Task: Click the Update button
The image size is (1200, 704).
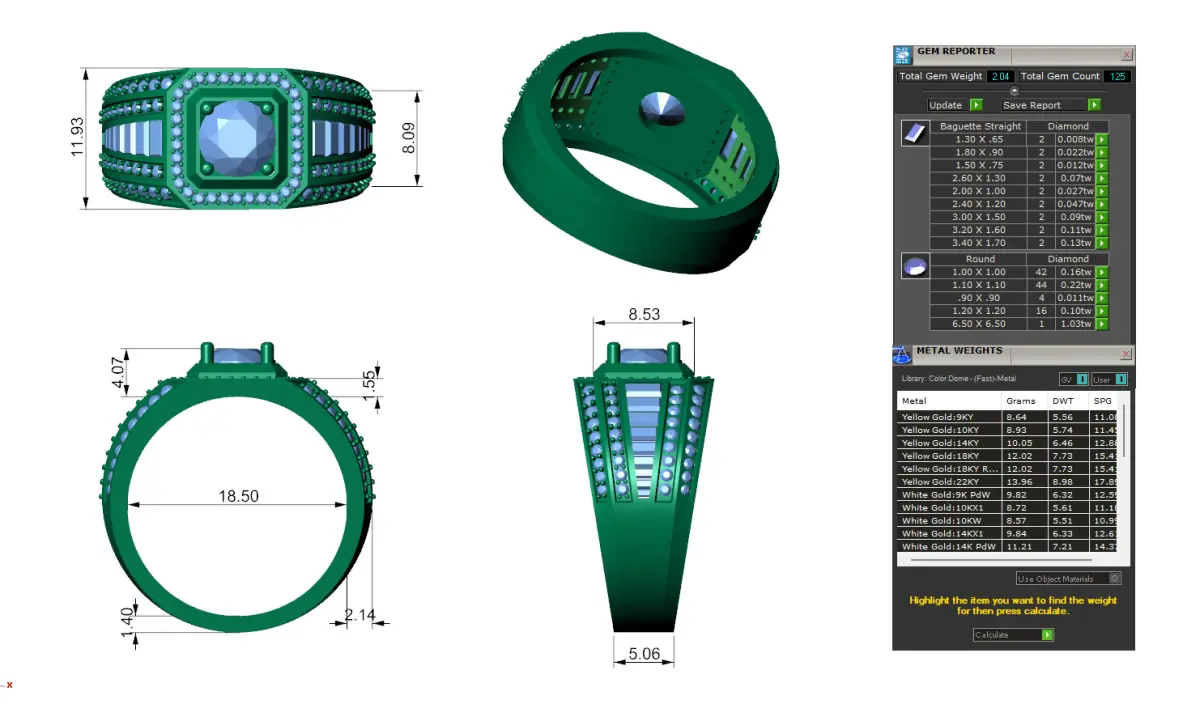Action: [x=954, y=105]
